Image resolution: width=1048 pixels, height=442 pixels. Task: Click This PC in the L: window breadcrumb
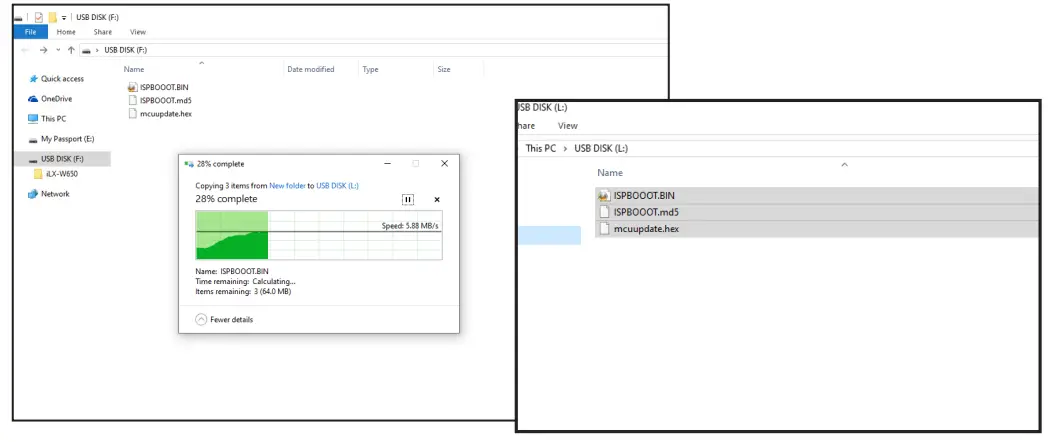[x=541, y=148]
